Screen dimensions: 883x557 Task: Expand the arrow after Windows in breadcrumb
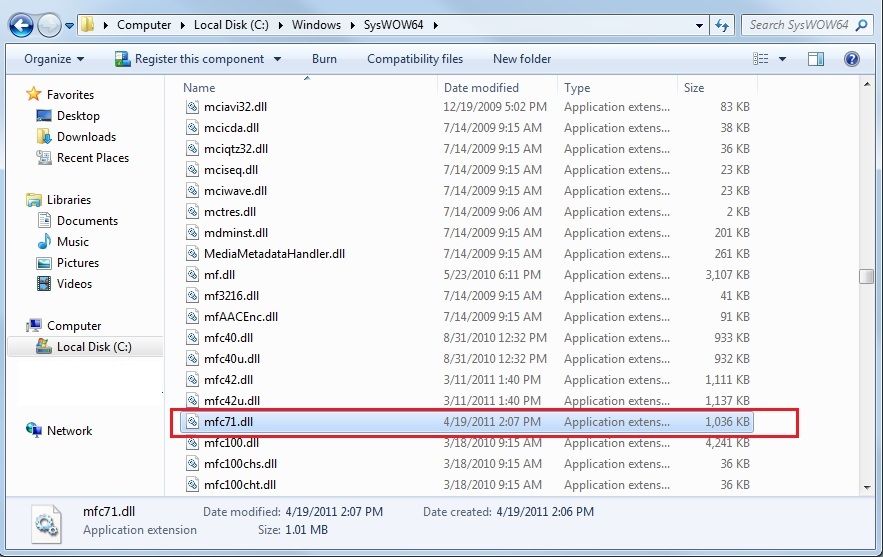pyautogui.click(x=352, y=25)
